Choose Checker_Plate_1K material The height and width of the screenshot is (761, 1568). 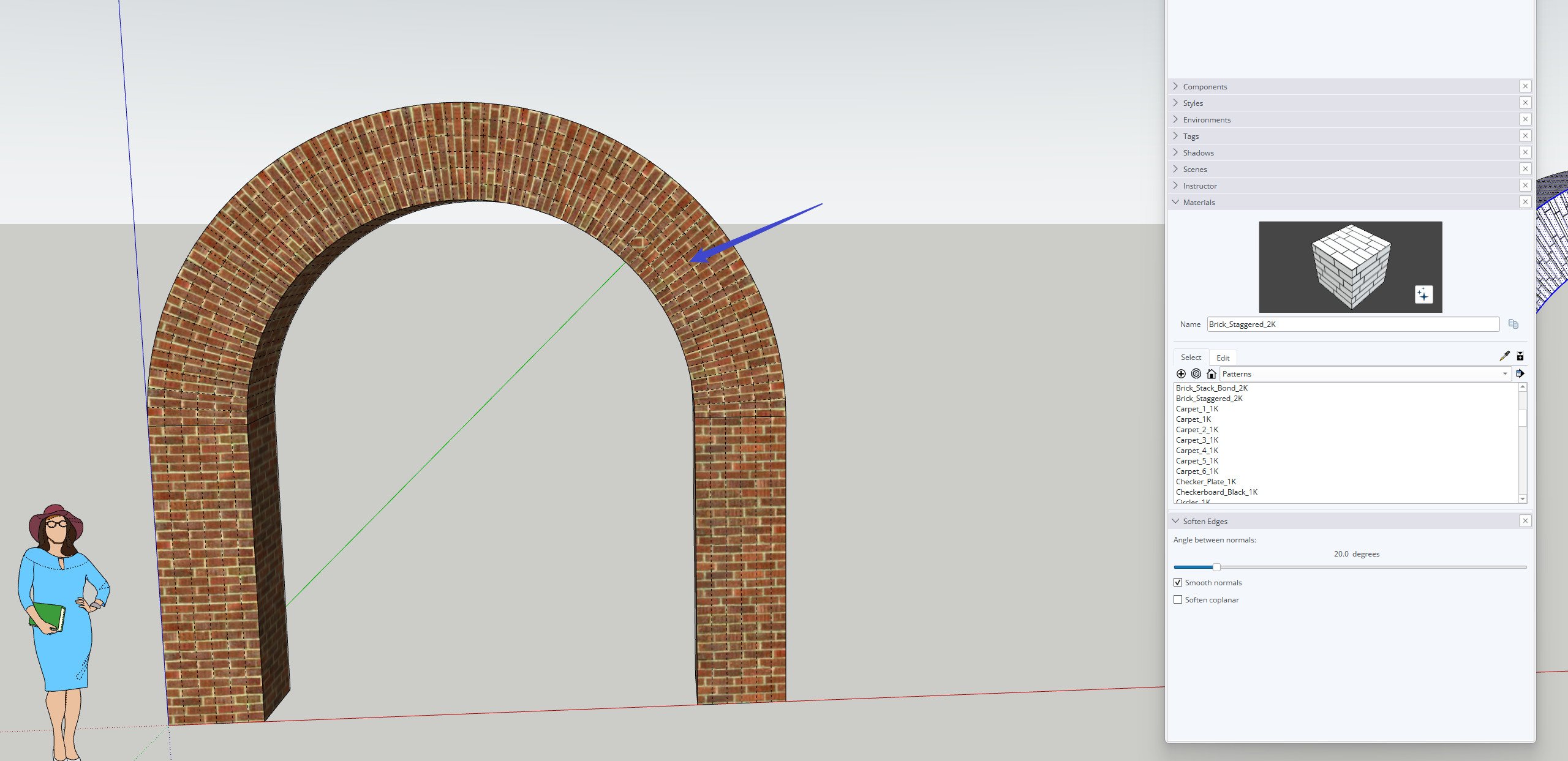pos(1205,482)
